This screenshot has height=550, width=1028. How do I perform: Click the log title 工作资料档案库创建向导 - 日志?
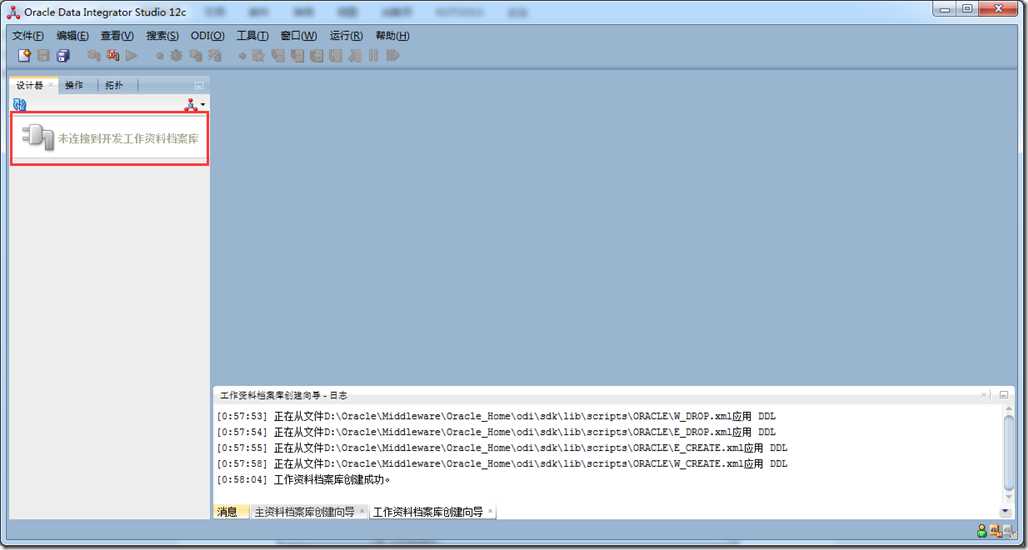(x=284, y=395)
